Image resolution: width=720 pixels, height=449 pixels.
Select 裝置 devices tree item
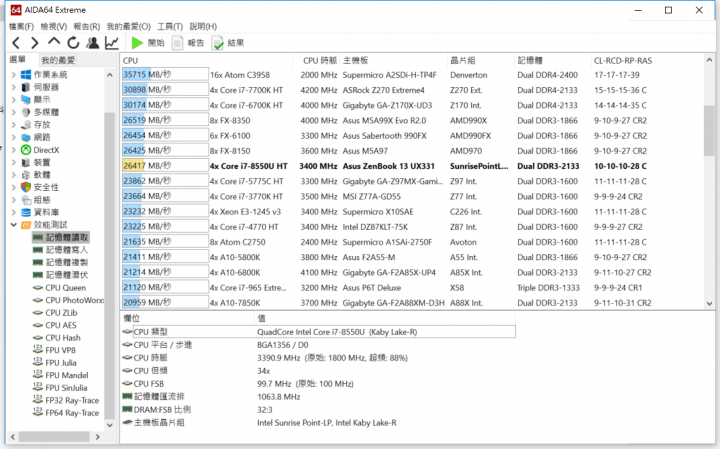(x=36, y=162)
